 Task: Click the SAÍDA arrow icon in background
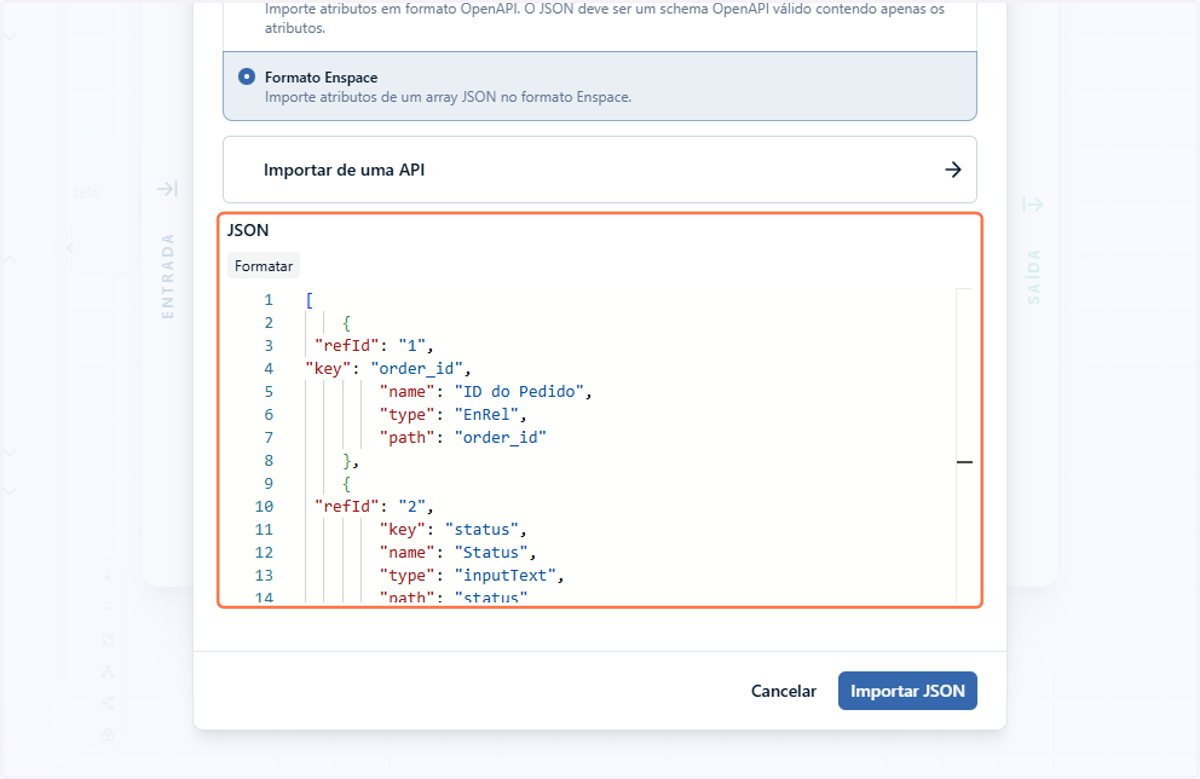(1033, 205)
